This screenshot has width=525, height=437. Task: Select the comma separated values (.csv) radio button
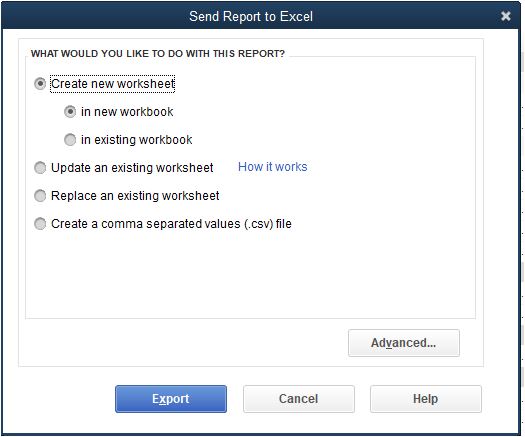pos(40,224)
